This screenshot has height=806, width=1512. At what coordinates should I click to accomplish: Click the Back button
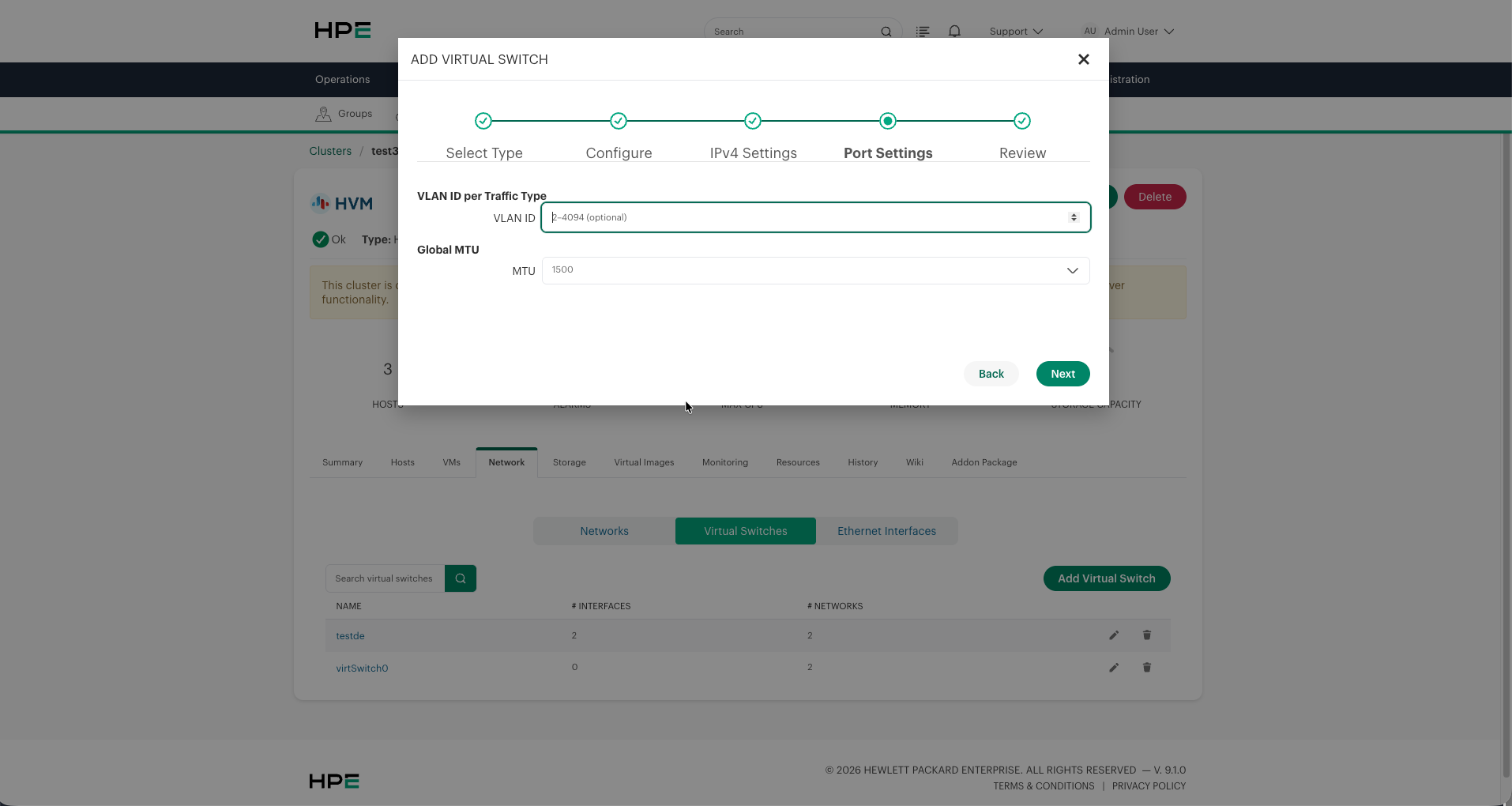pos(991,374)
